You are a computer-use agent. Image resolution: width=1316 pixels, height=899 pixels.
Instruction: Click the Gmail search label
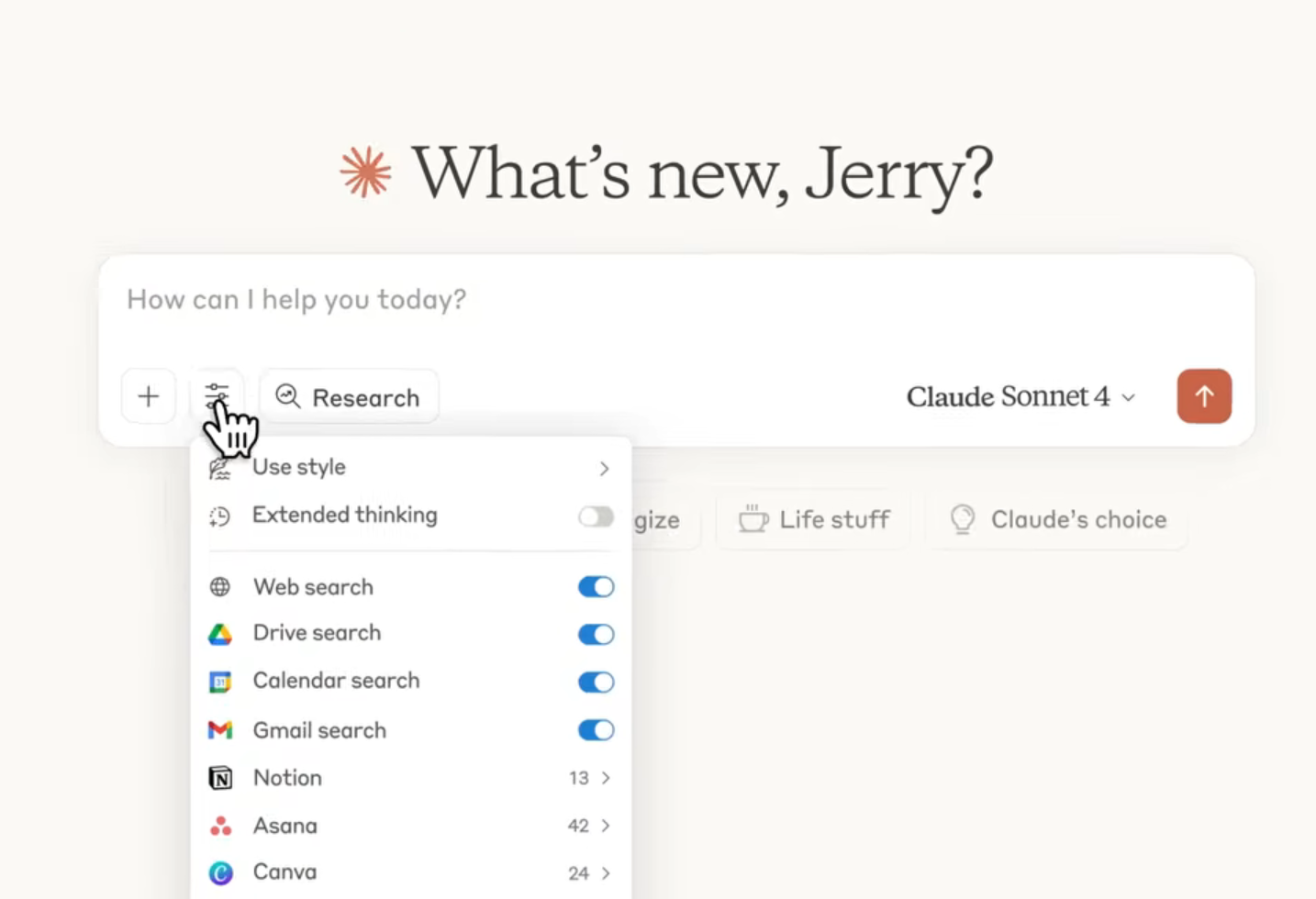tap(319, 730)
